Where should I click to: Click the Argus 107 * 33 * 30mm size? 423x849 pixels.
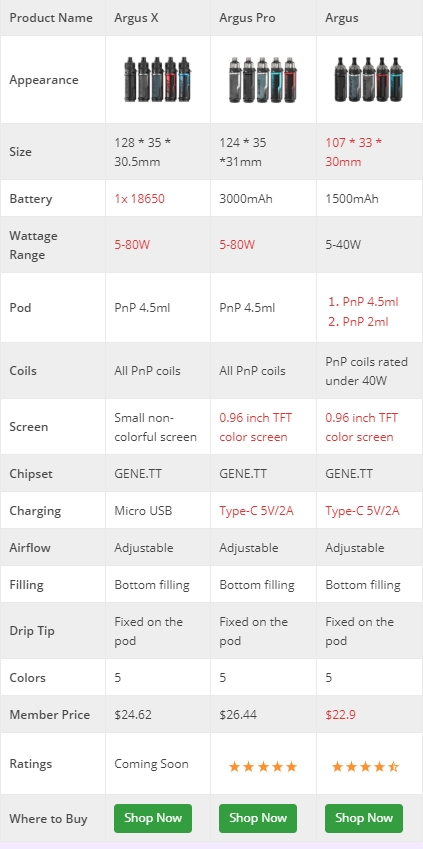tap(354, 152)
